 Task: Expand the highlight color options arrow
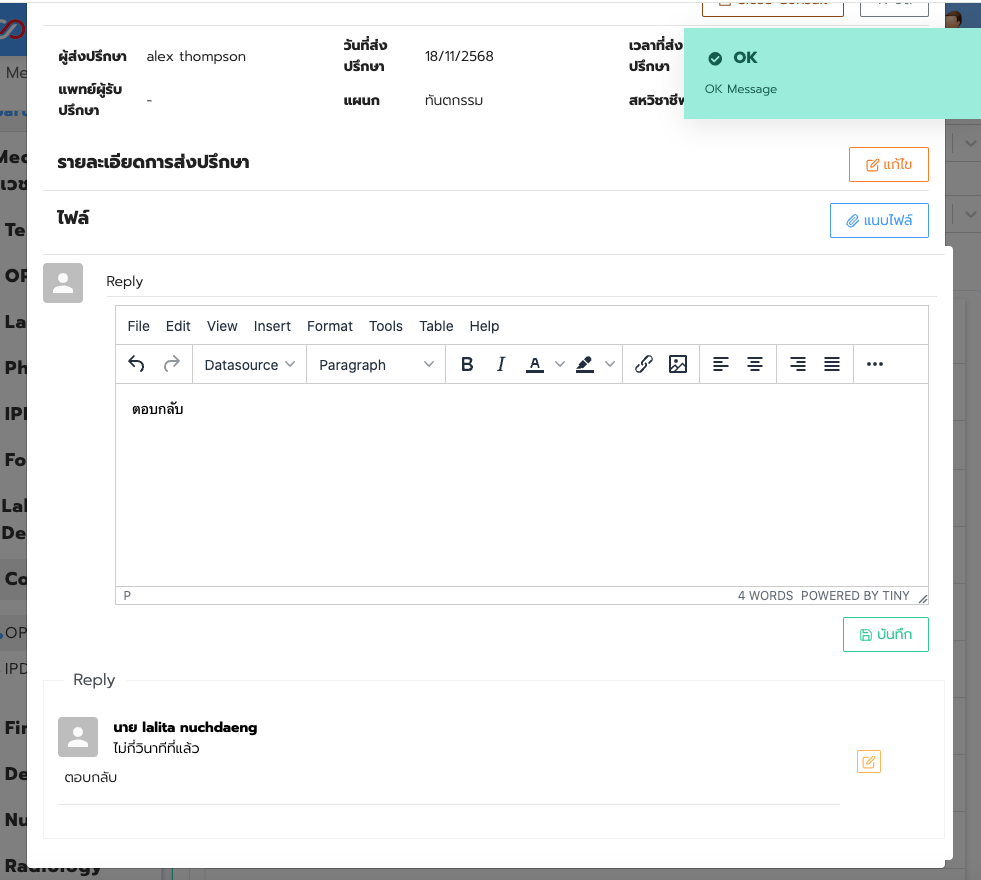[610, 365]
